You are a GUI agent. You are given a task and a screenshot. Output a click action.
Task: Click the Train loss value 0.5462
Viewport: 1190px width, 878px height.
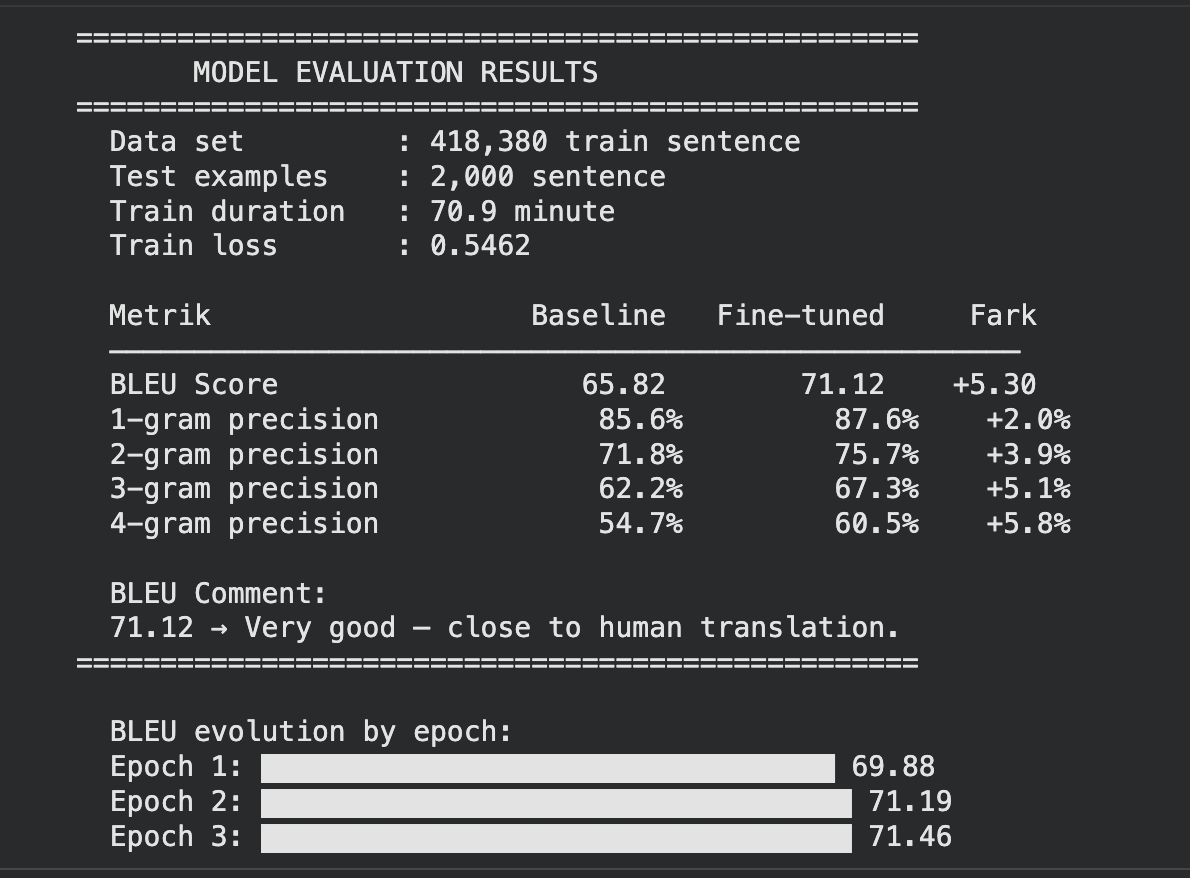click(480, 246)
